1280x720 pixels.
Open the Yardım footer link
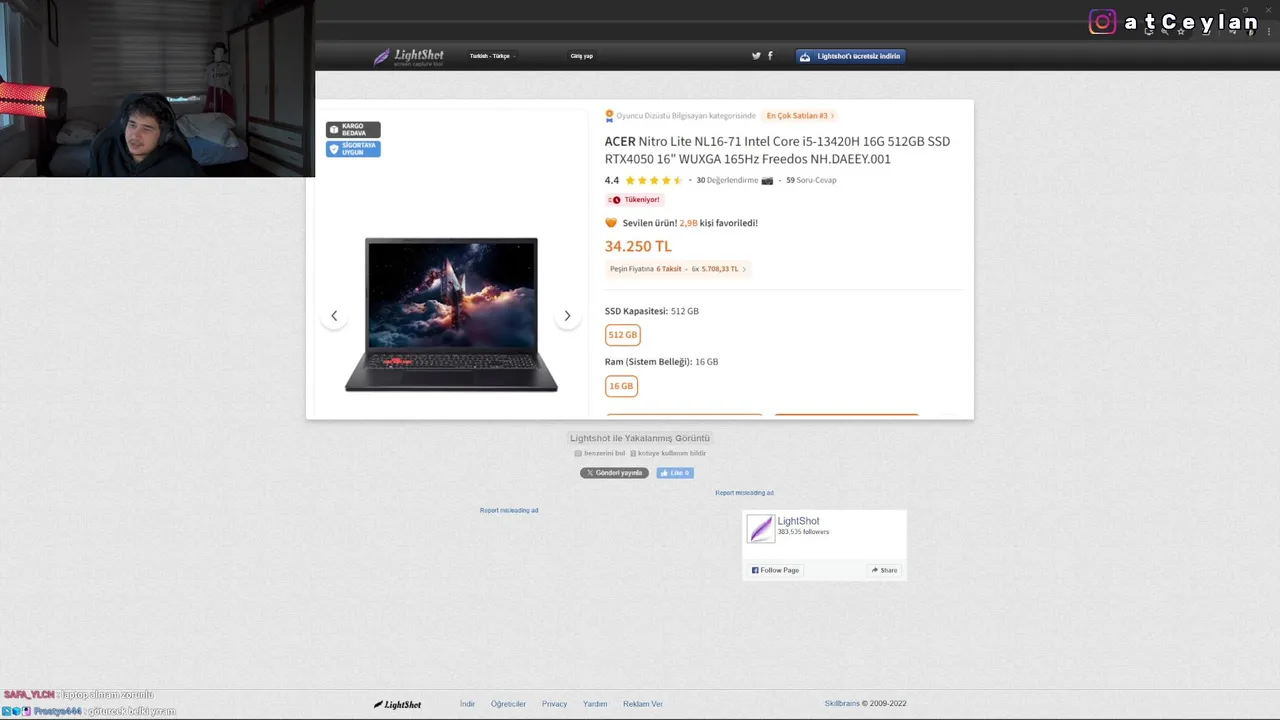click(595, 704)
